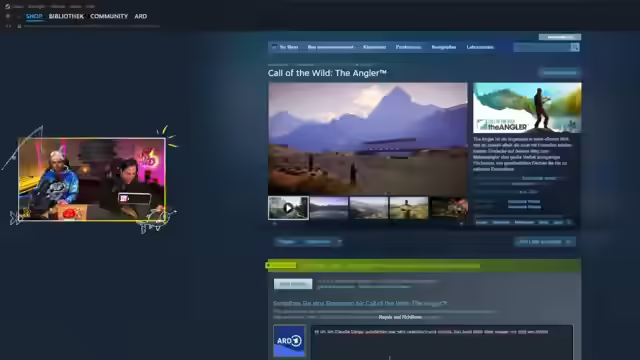This screenshot has width=640, height=360.
Task: Select the third screenshot thumbnail (valley)
Action: [369, 208]
